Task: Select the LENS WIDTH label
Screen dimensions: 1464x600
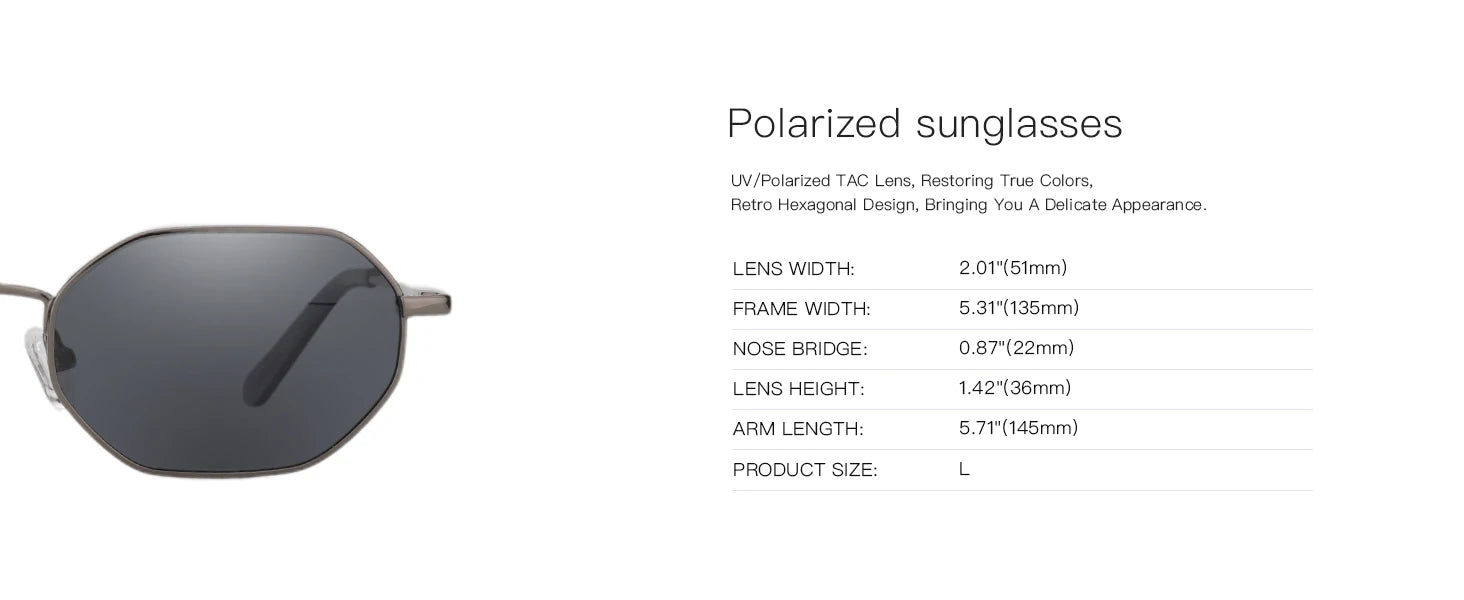Action: [x=793, y=269]
